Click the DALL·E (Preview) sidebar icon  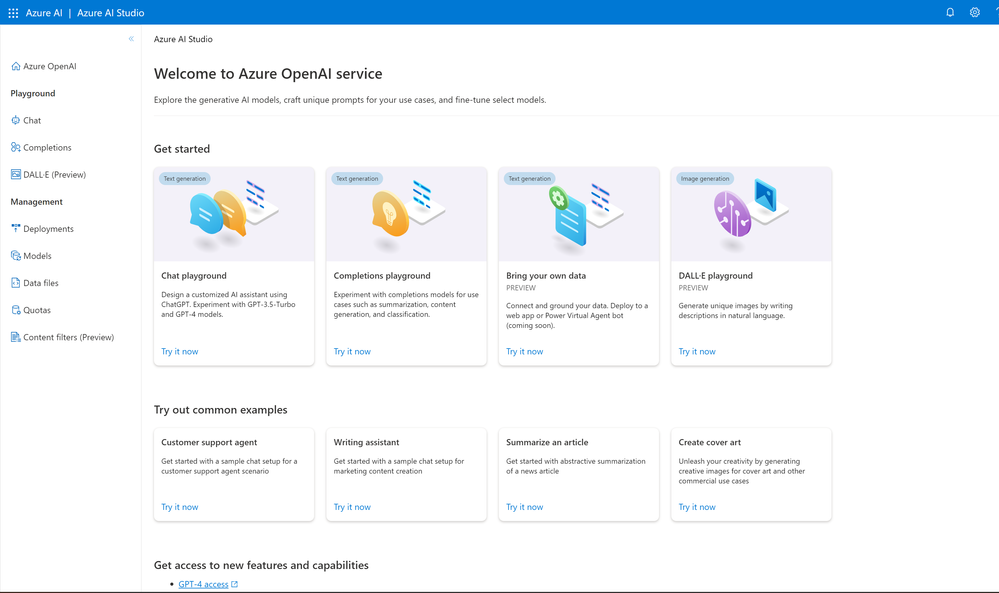(x=16, y=174)
